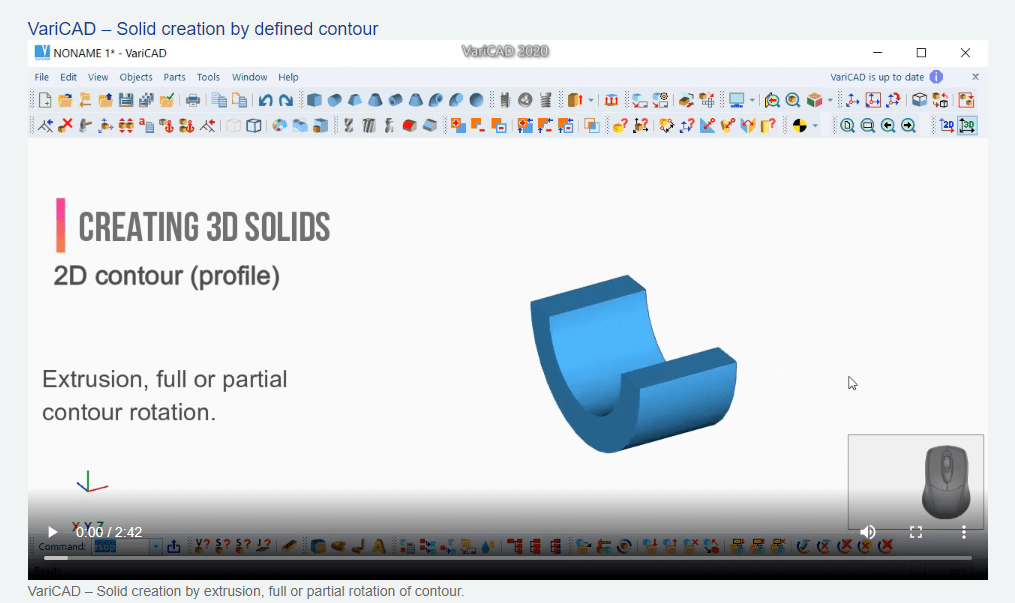The height and width of the screenshot is (603, 1015).
Task: Open the Tools menu
Action: click(208, 77)
